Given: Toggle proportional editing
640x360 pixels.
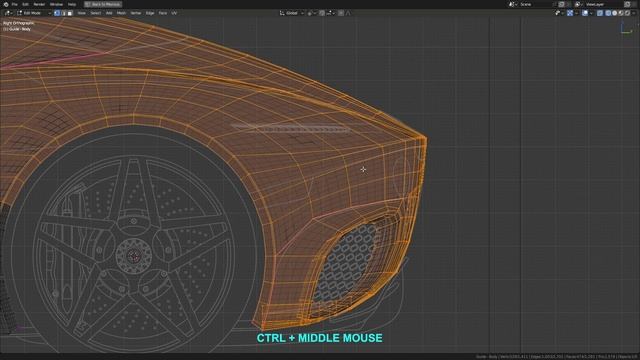Looking at the screenshot, I should pos(341,13).
